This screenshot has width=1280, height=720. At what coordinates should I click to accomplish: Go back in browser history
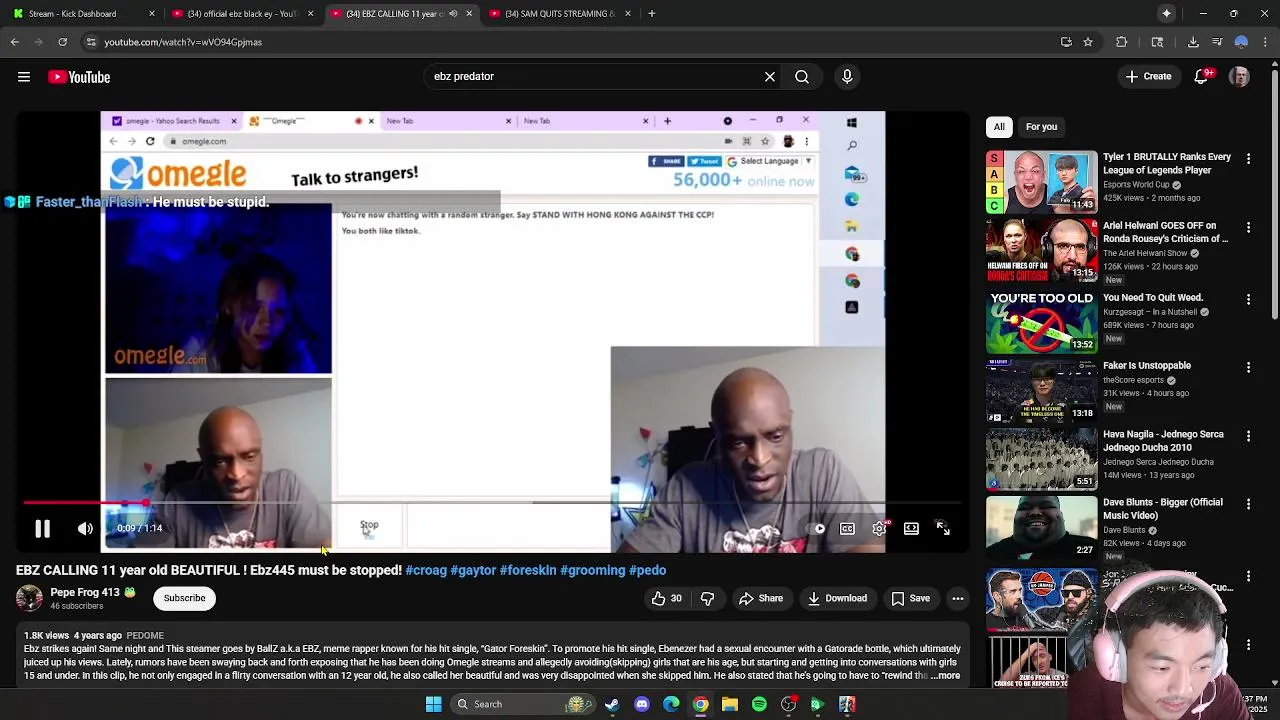coord(15,42)
